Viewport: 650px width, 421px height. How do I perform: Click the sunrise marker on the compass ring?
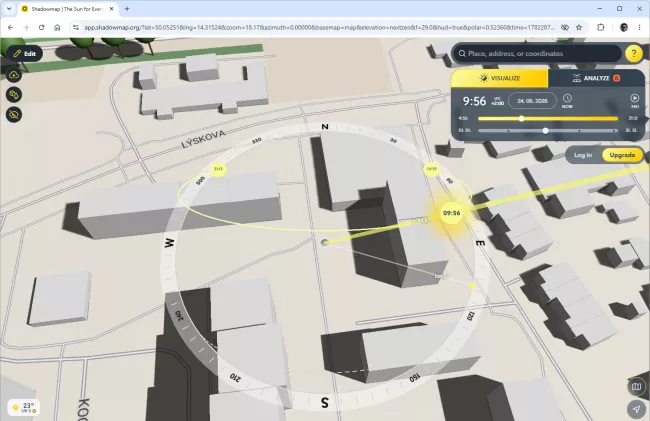pos(432,169)
